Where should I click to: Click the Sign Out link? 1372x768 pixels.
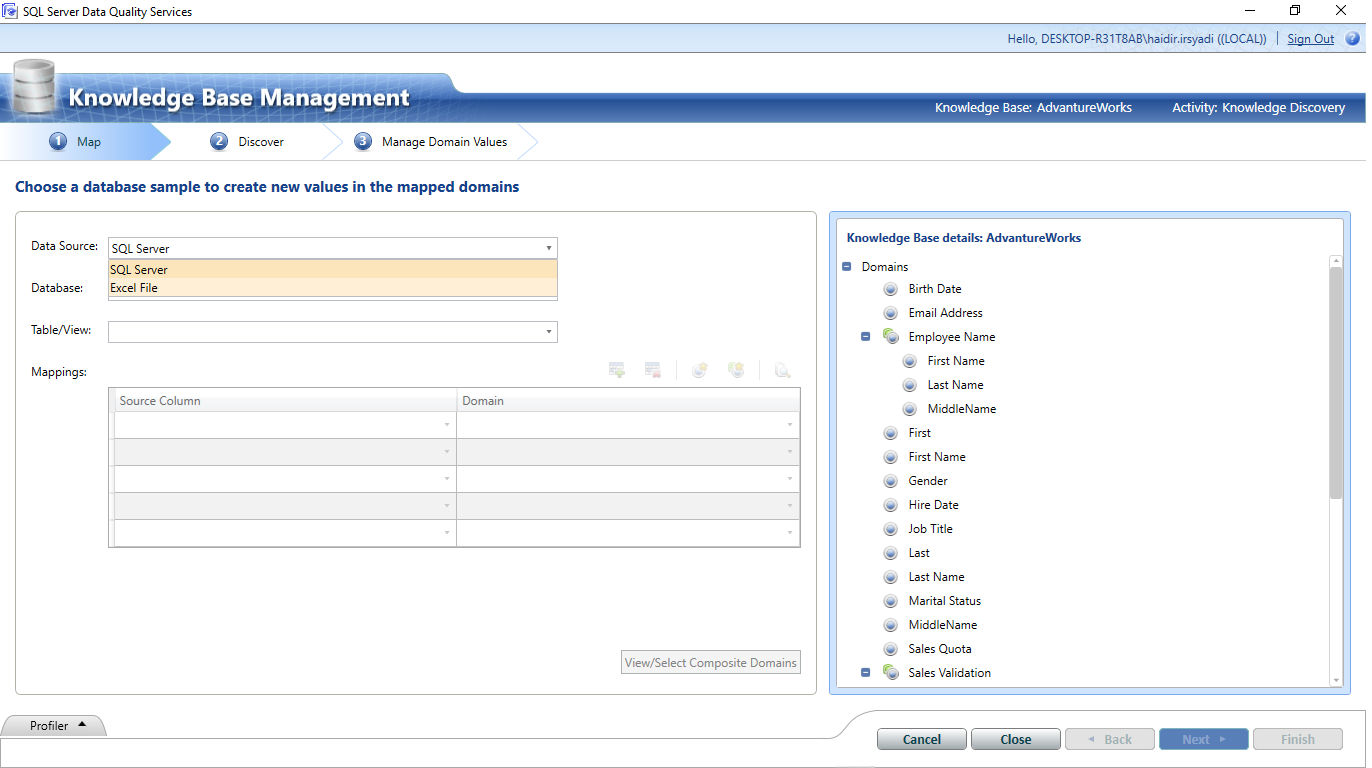click(1310, 38)
